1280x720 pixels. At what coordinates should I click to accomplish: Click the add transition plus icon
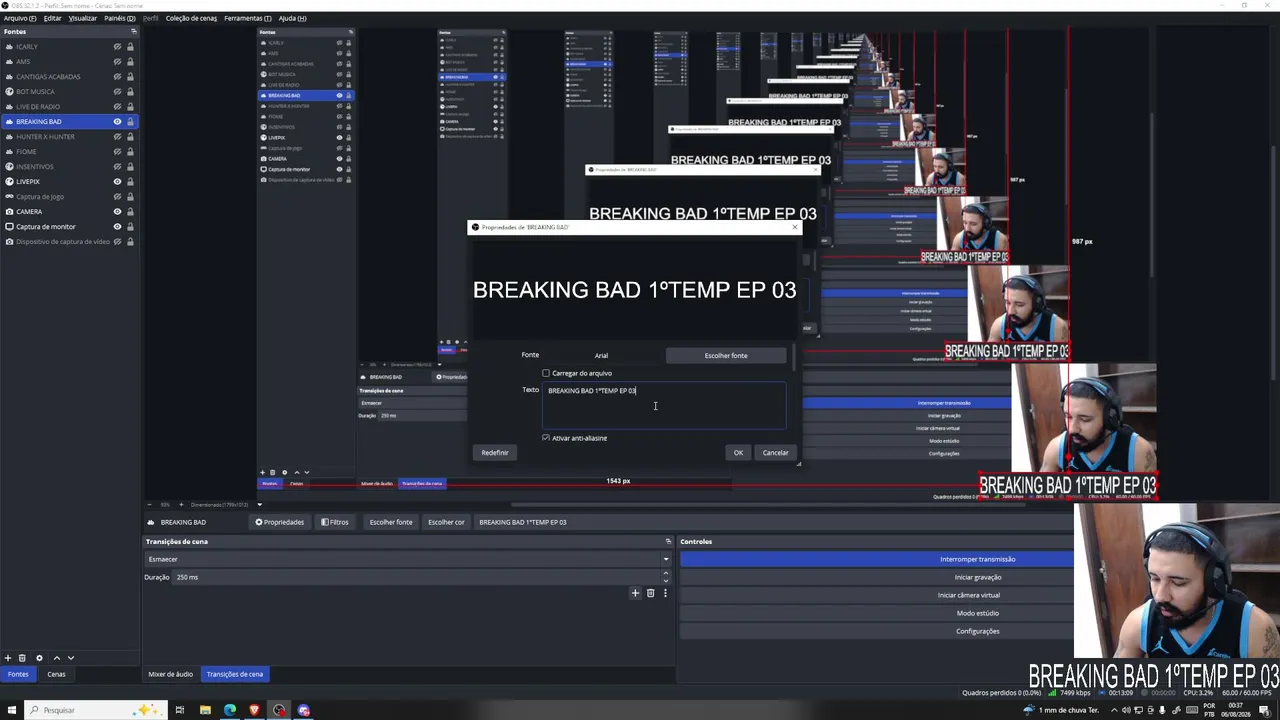pyautogui.click(x=635, y=593)
